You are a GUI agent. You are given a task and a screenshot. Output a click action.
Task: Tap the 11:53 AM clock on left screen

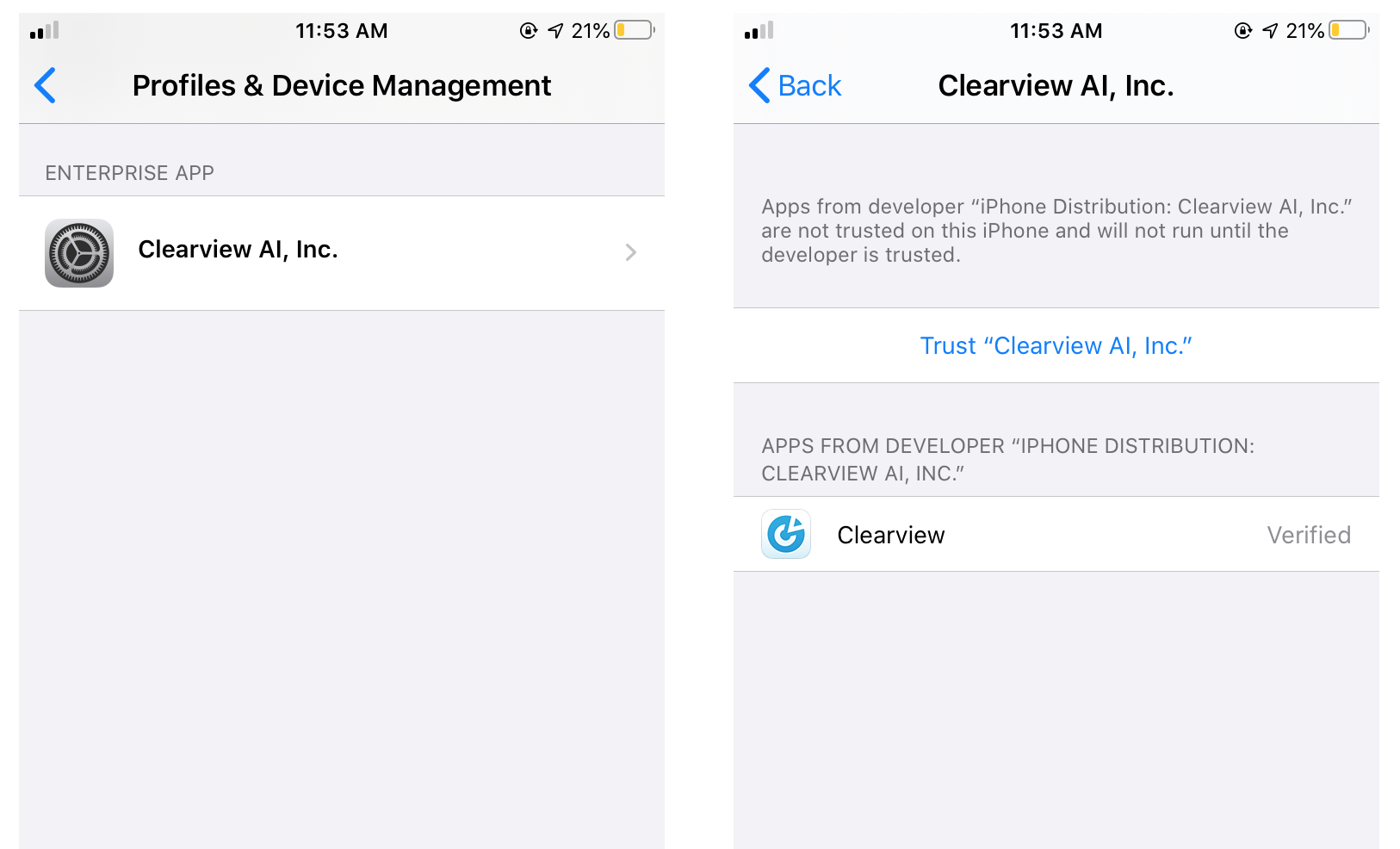coord(342,31)
